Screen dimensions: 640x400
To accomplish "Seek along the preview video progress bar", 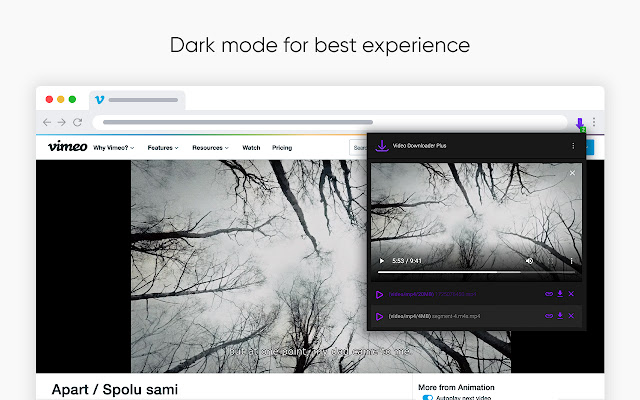I will click(476, 272).
